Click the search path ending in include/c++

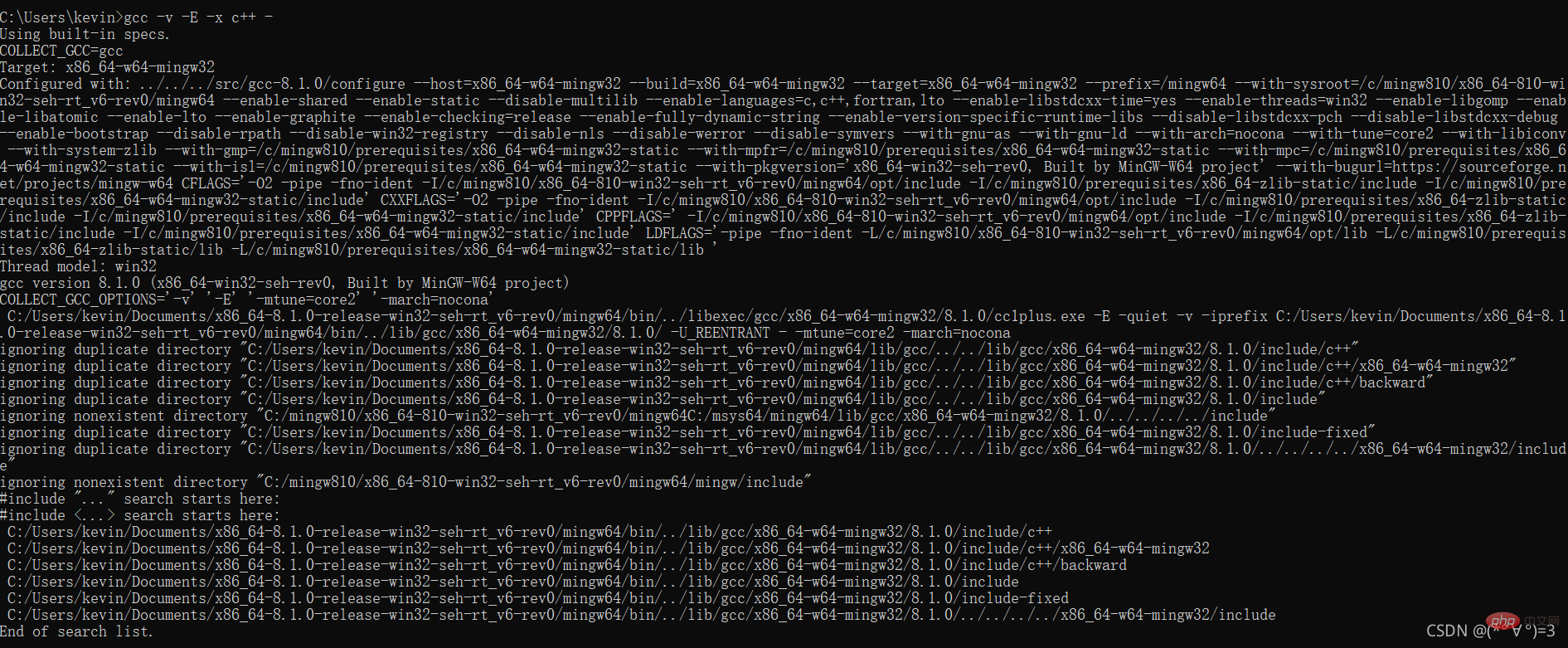(x=529, y=532)
